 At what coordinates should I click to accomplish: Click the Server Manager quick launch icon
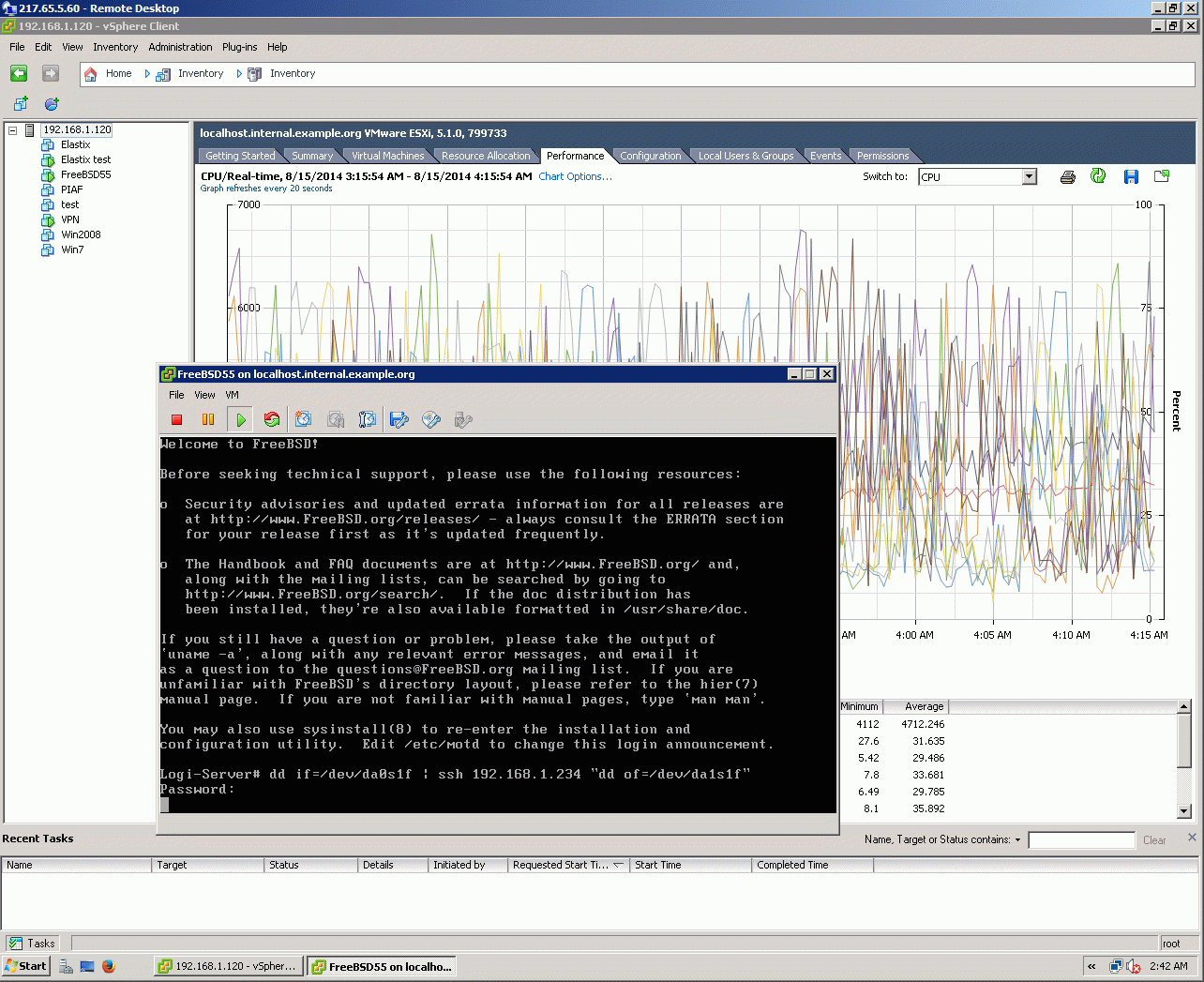point(66,966)
